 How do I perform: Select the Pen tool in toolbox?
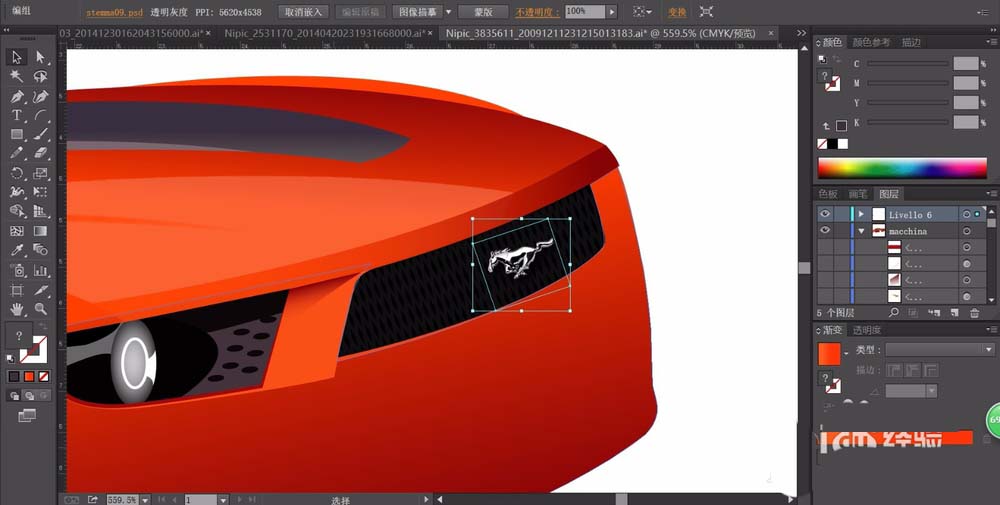tap(17, 96)
